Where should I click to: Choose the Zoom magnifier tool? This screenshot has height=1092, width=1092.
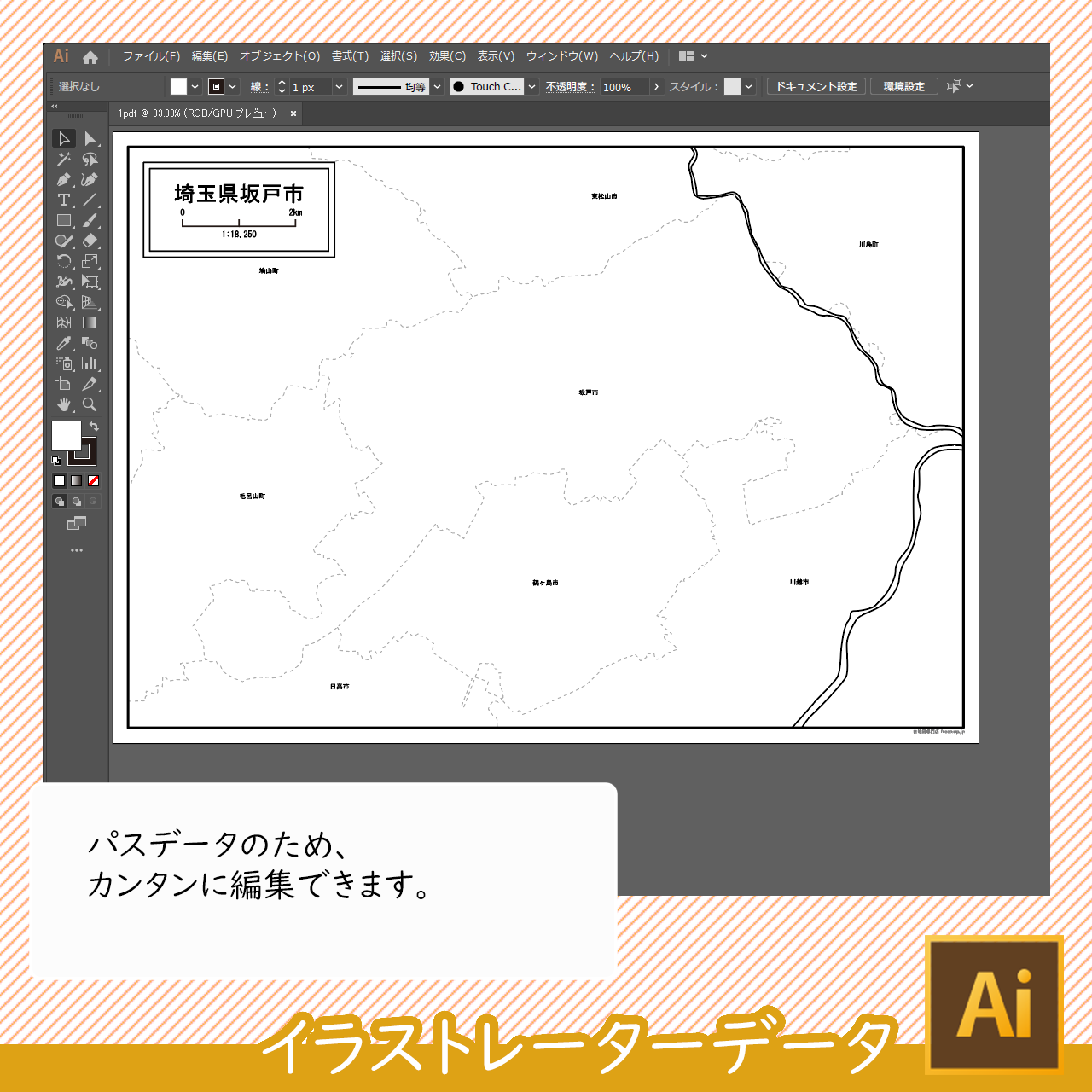pyautogui.click(x=90, y=404)
